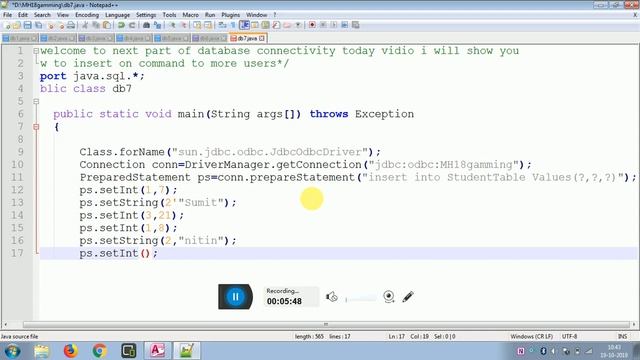Click the Playback macro icon
The height and width of the screenshot is (360, 640).
[334, 25]
